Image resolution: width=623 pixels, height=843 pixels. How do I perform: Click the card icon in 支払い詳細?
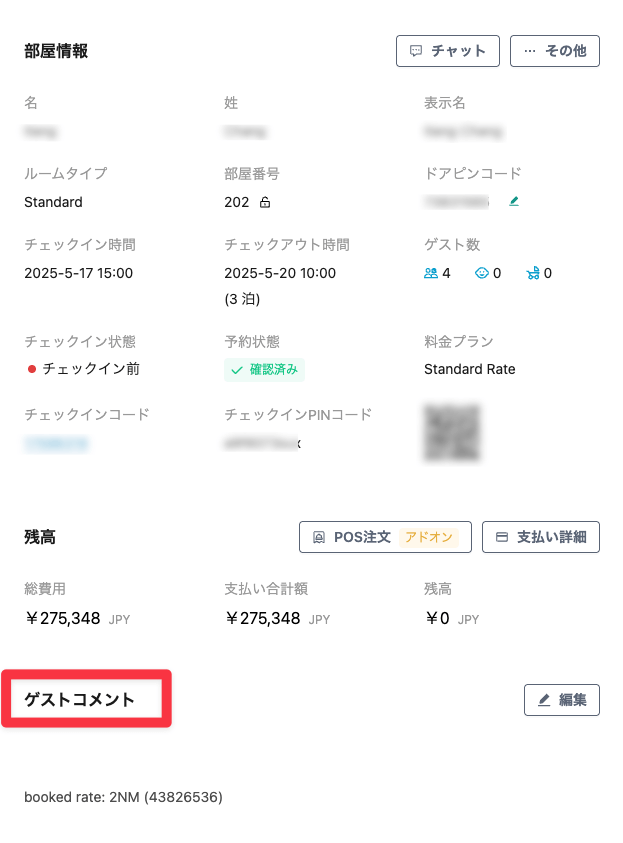tap(502, 537)
